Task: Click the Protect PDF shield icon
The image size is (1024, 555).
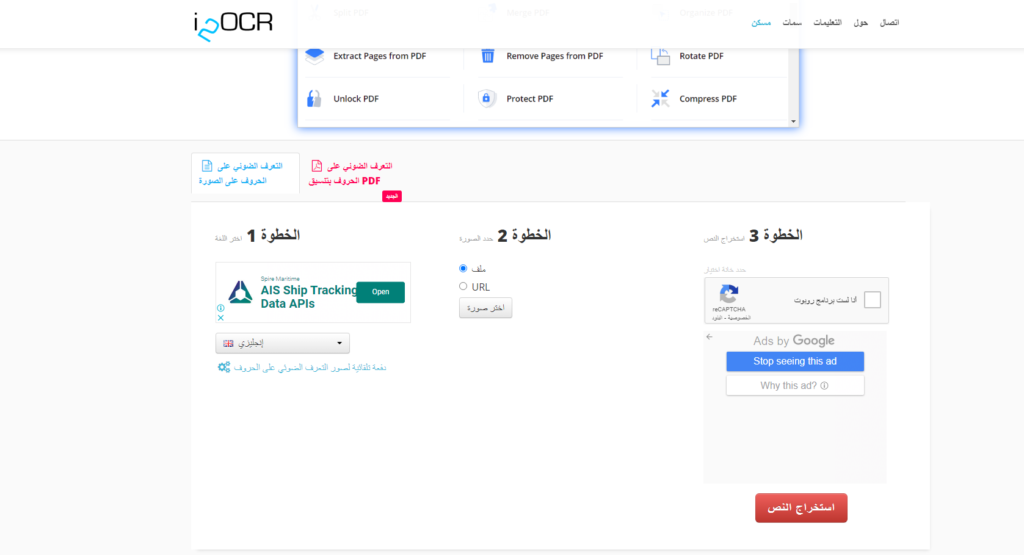Action: coord(487,99)
